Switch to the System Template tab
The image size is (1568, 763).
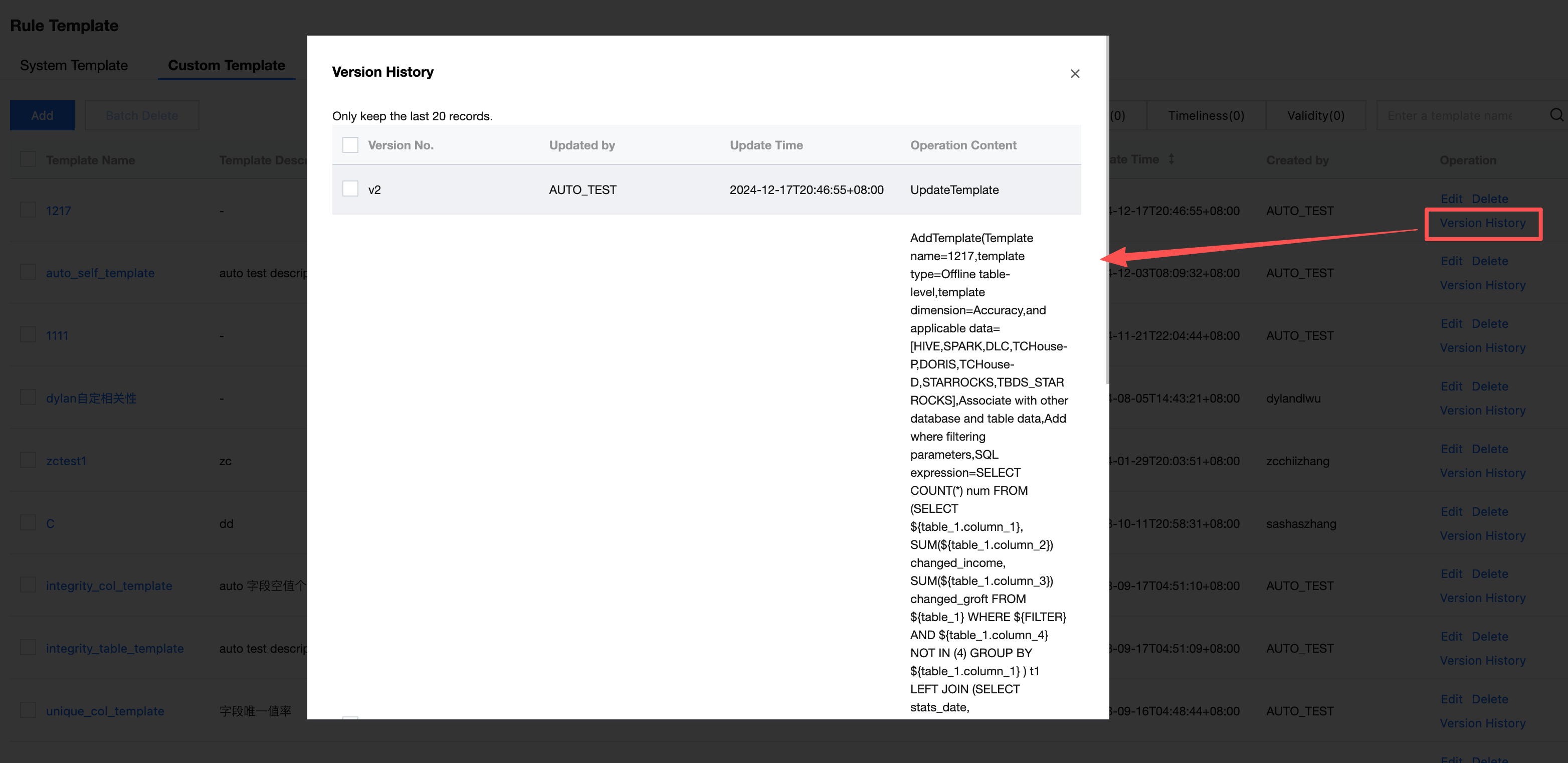point(74,65)
